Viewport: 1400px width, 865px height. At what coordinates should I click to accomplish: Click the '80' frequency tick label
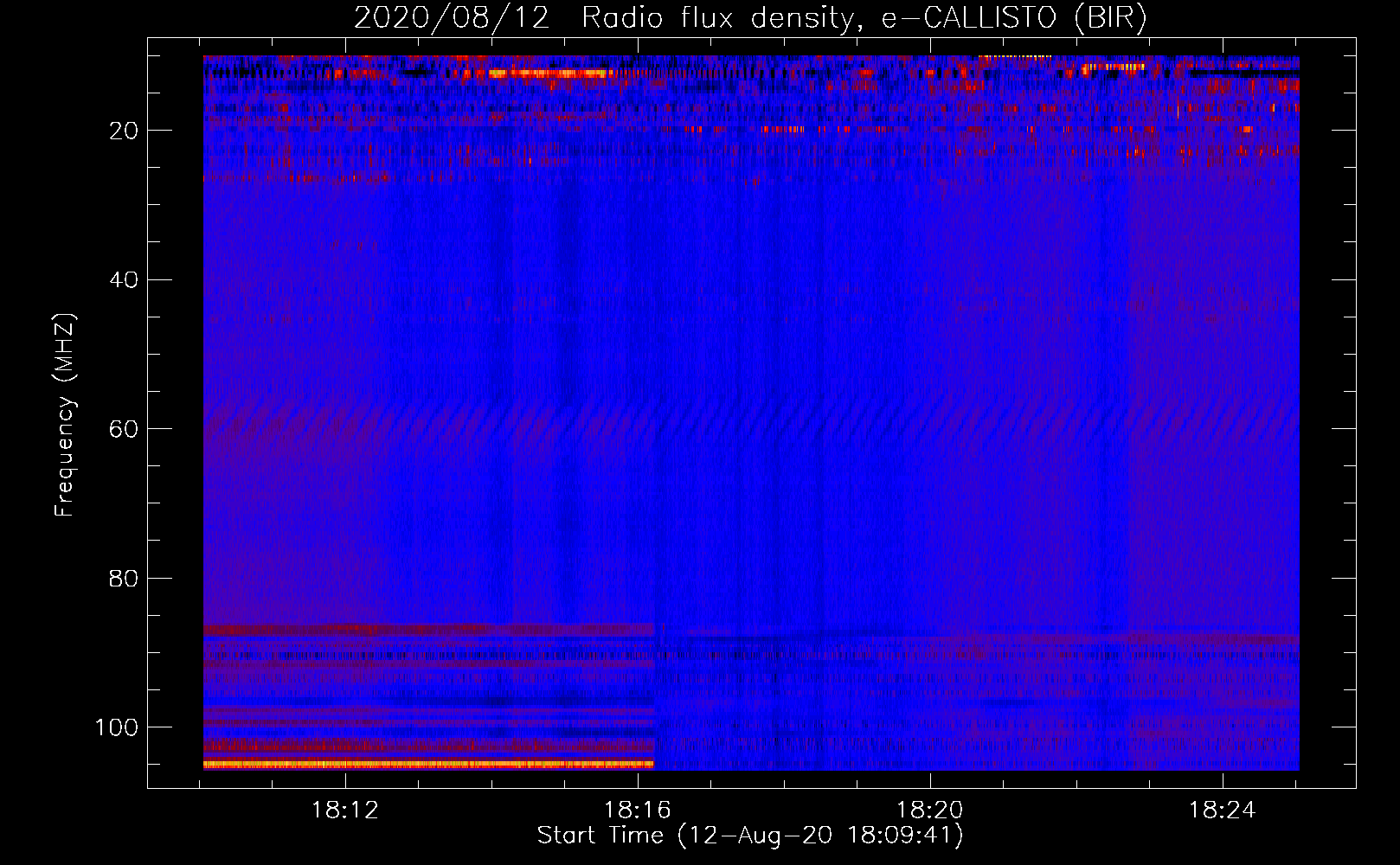[x=125, y=579]
